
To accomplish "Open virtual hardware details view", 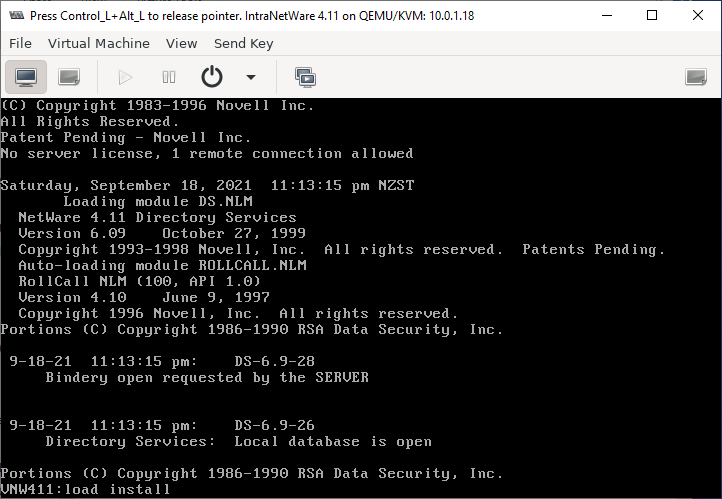I will pyautogui.click(x=69, y=77).
